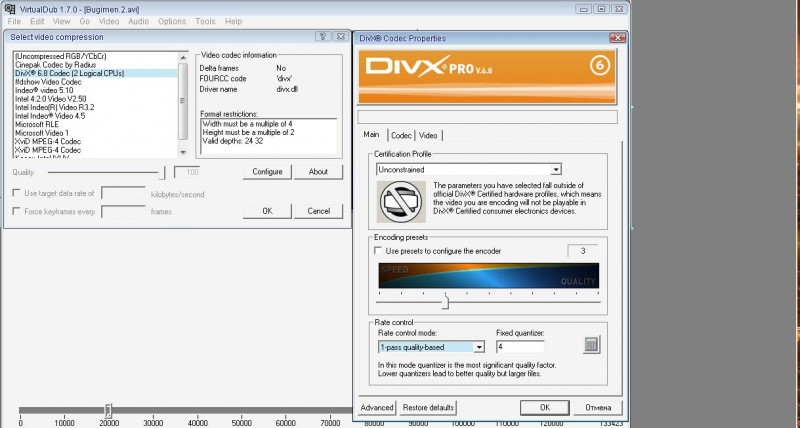The height and width of the screenshot is (428, 800).
Task: Click the Fixed quantizer input field
Action: pos(520,347)
